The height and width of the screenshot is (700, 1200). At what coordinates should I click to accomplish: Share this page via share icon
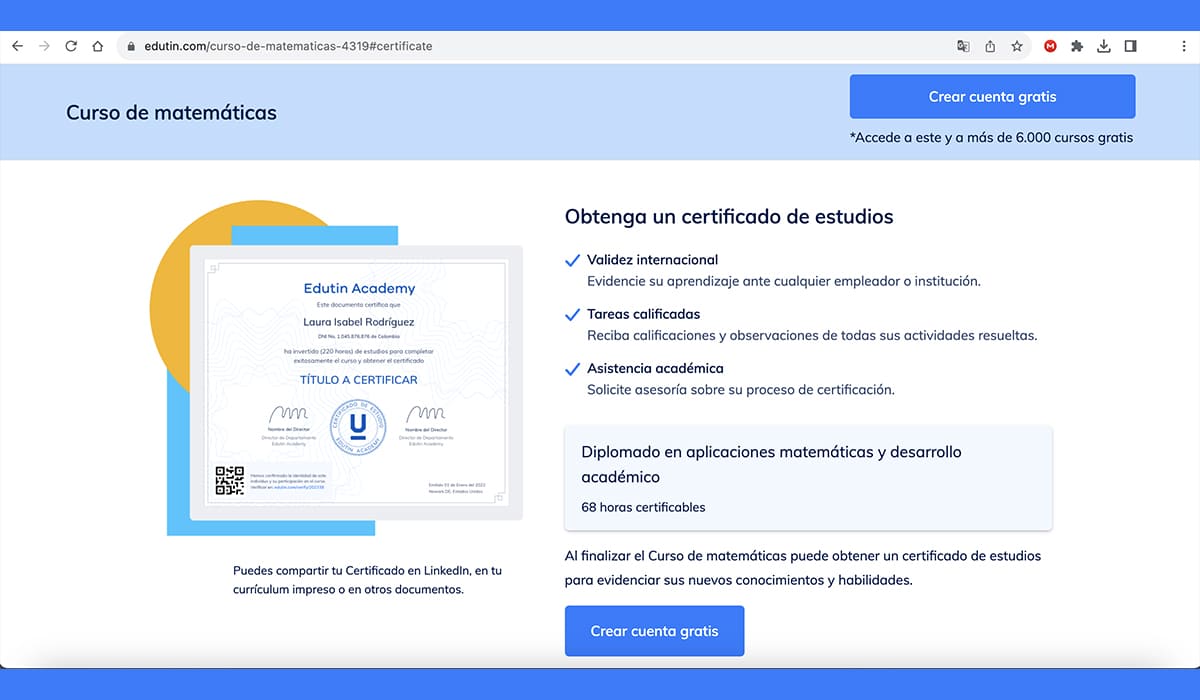[990, 46]
